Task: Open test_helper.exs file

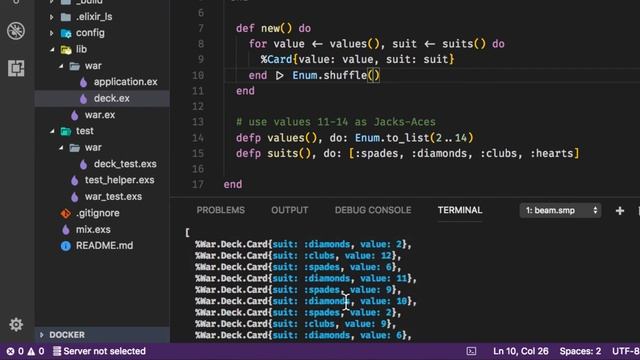Action: [120, 180]
